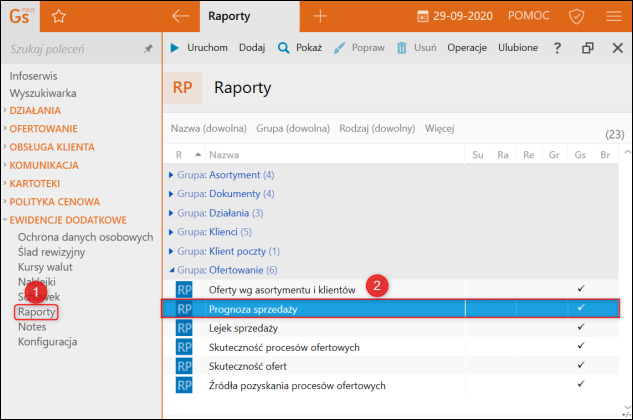Click the Pokaż magnifier icon
Screen dimensions: 633x420
(x=283, y=48)
